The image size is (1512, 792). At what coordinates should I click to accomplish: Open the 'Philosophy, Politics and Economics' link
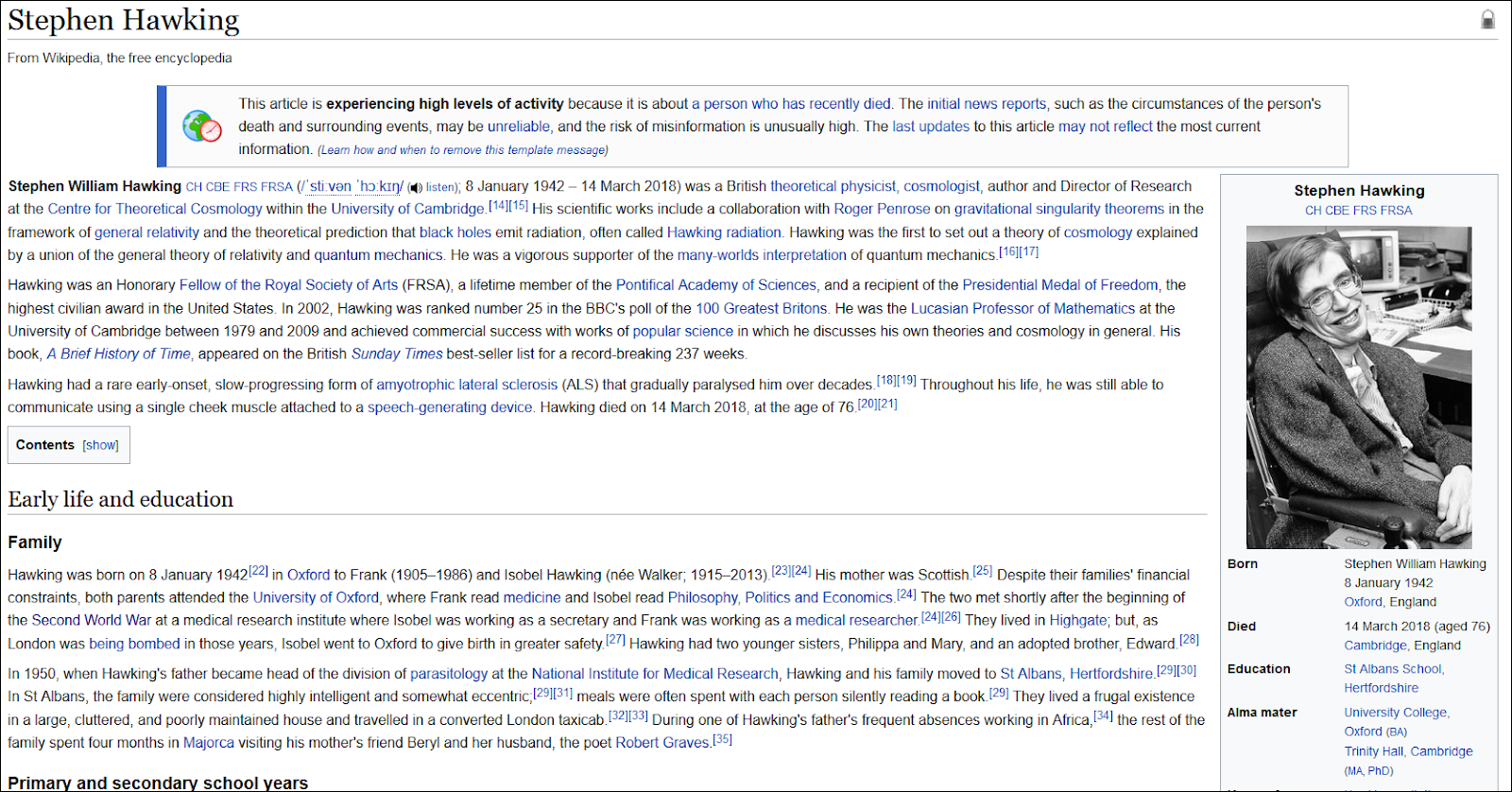[x=780, y=598]
